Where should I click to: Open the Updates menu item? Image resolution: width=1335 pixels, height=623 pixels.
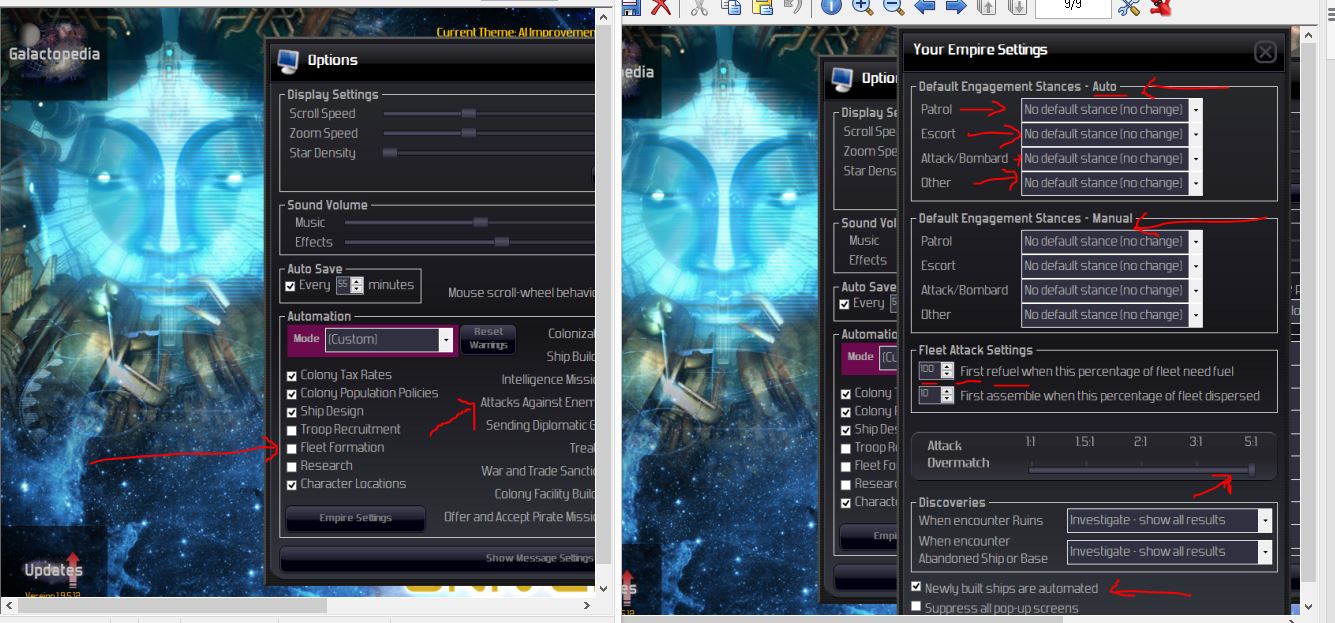[x=53, y=570]
